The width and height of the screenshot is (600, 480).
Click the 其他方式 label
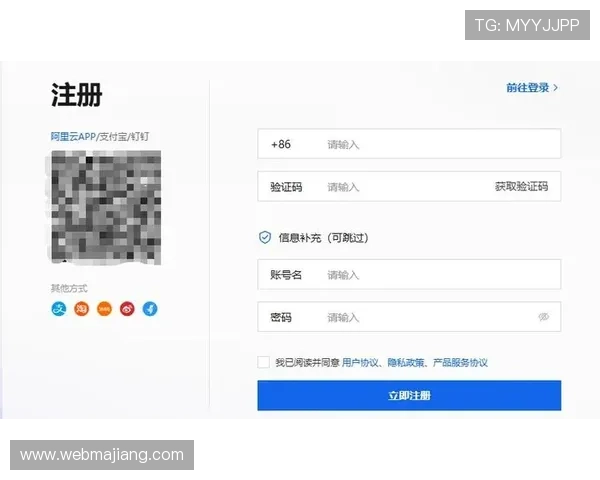[x=69, y=288]
